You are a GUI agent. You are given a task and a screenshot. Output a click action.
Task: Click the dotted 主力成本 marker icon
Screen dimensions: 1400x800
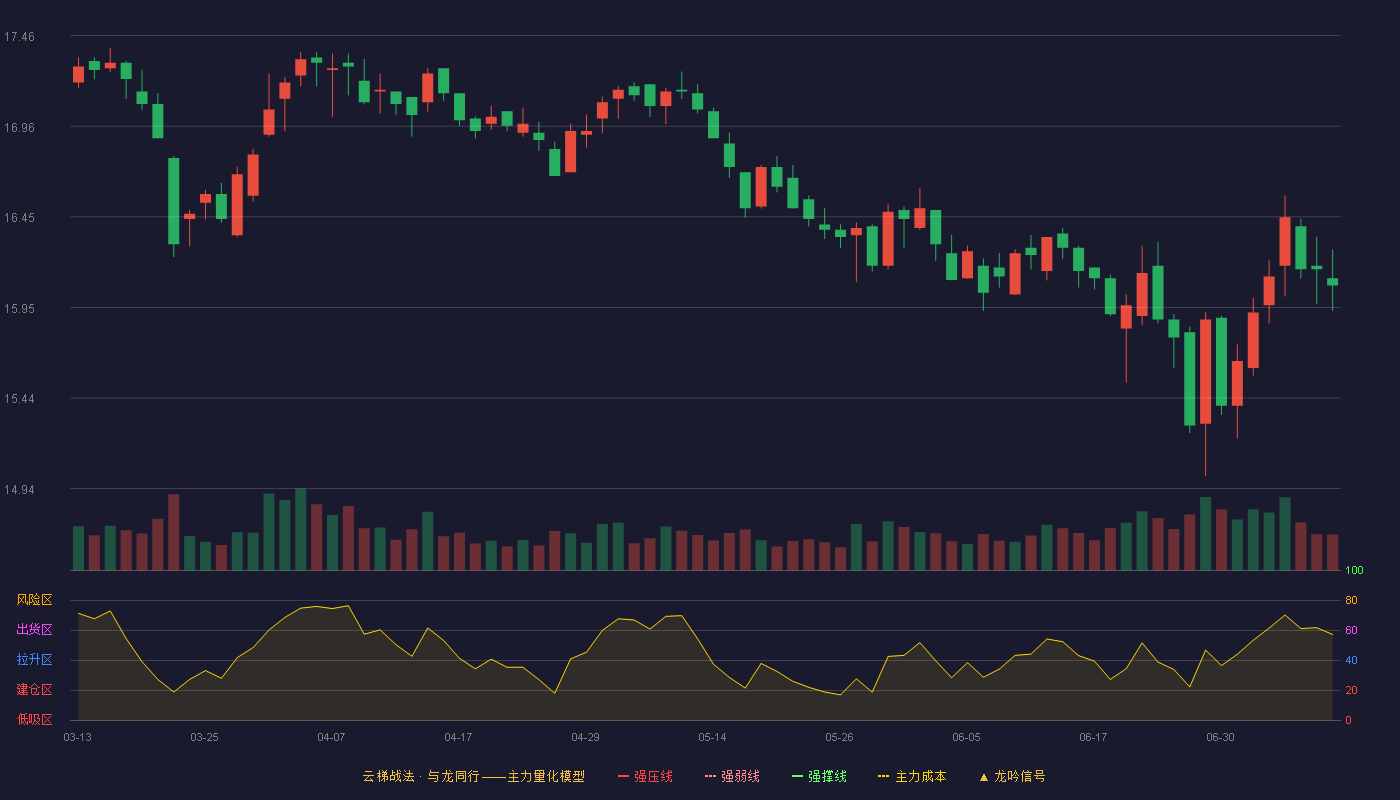(883, 777)
